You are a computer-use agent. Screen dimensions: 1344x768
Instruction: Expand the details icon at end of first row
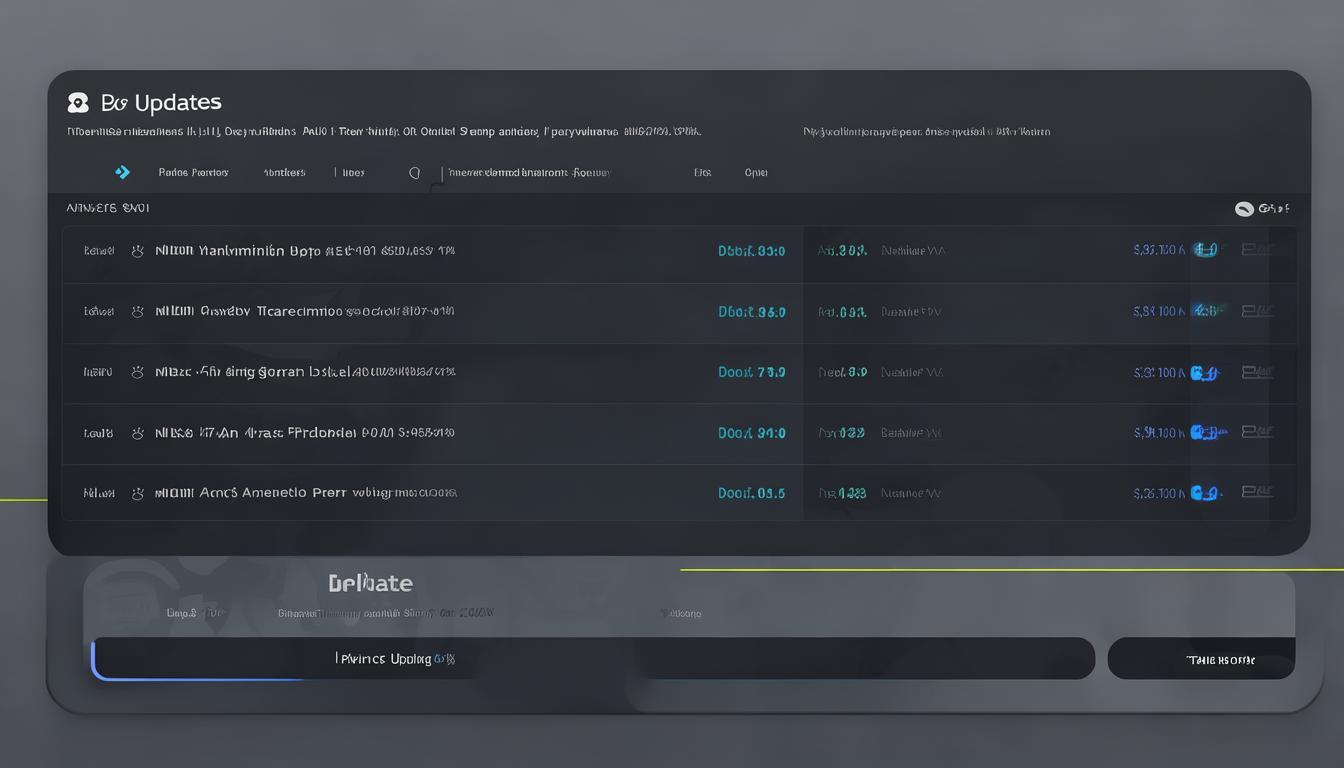tap(1257, 250)
